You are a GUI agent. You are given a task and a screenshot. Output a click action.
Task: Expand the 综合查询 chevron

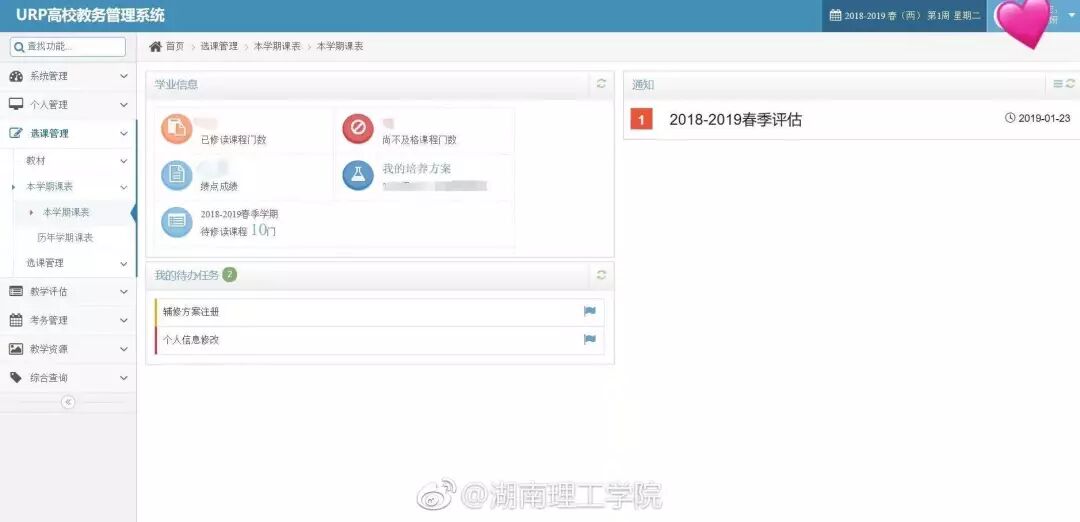tap(124, 377)
